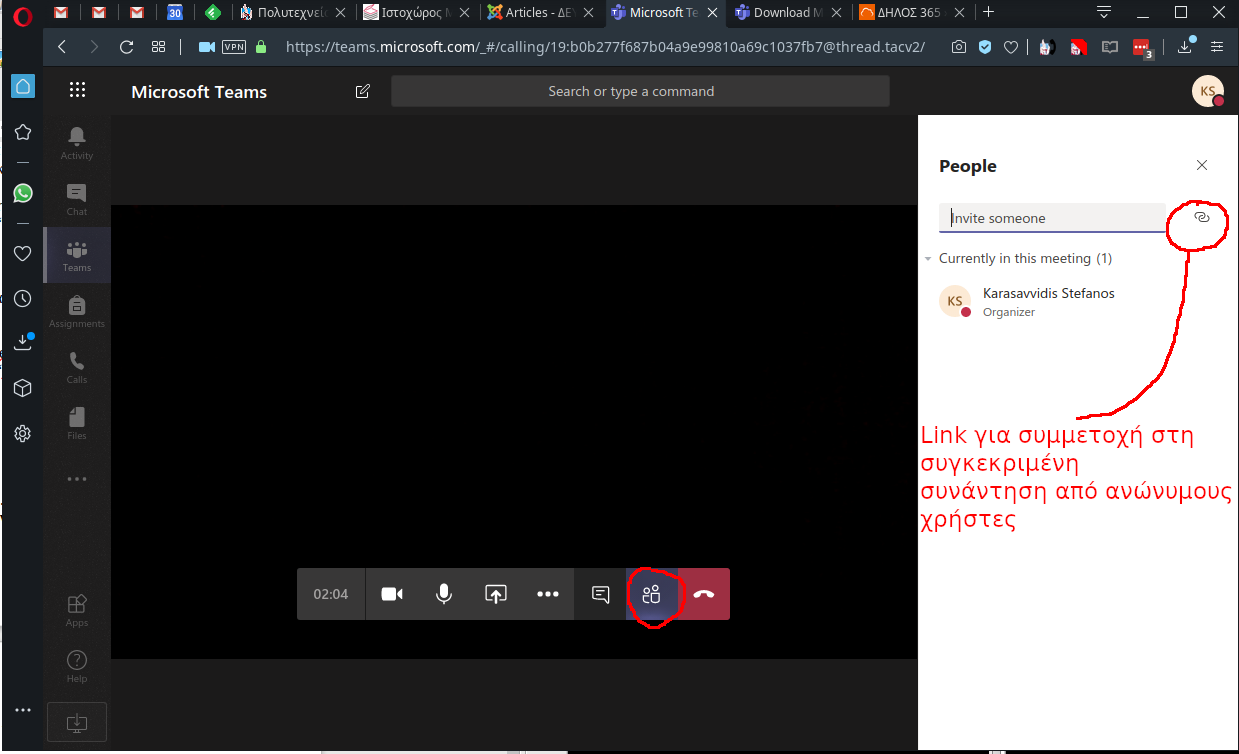Start a new chat with compose icon

(x=363, y=91)
